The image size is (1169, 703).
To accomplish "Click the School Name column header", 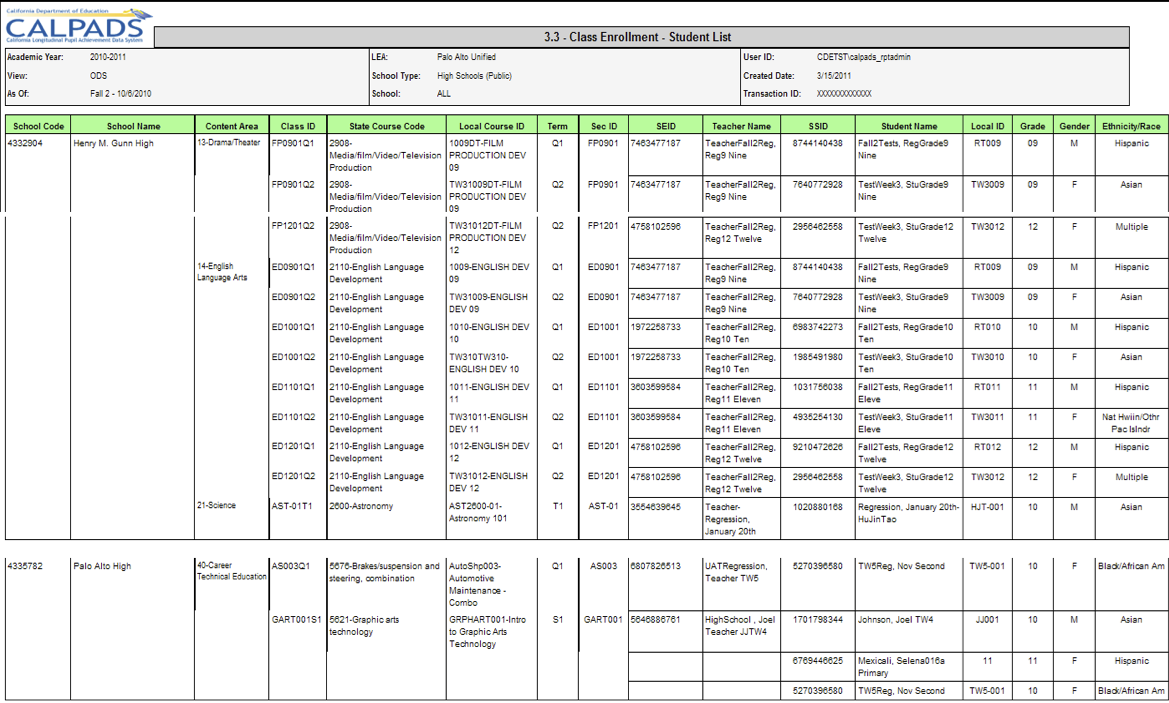I will point(133,126).
